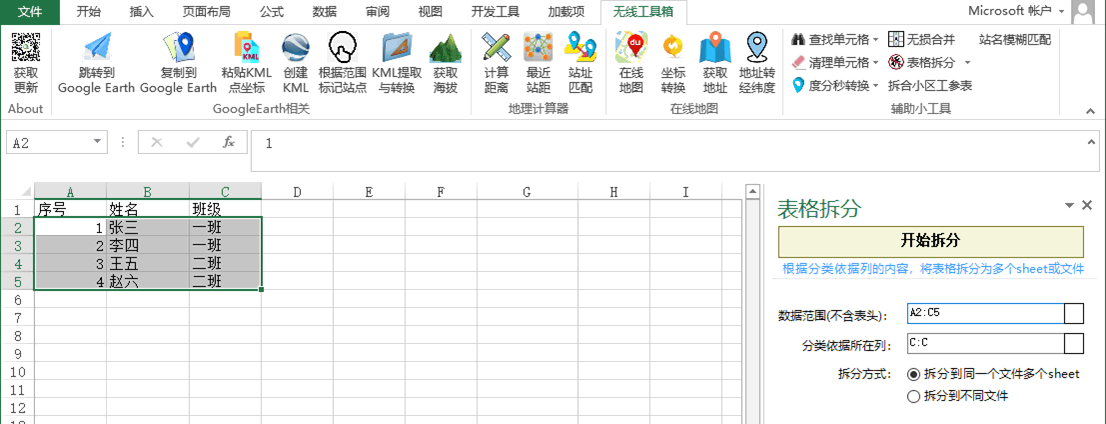
Task: Click the 获取海拔 mountain icon
Action: point(445,48)
